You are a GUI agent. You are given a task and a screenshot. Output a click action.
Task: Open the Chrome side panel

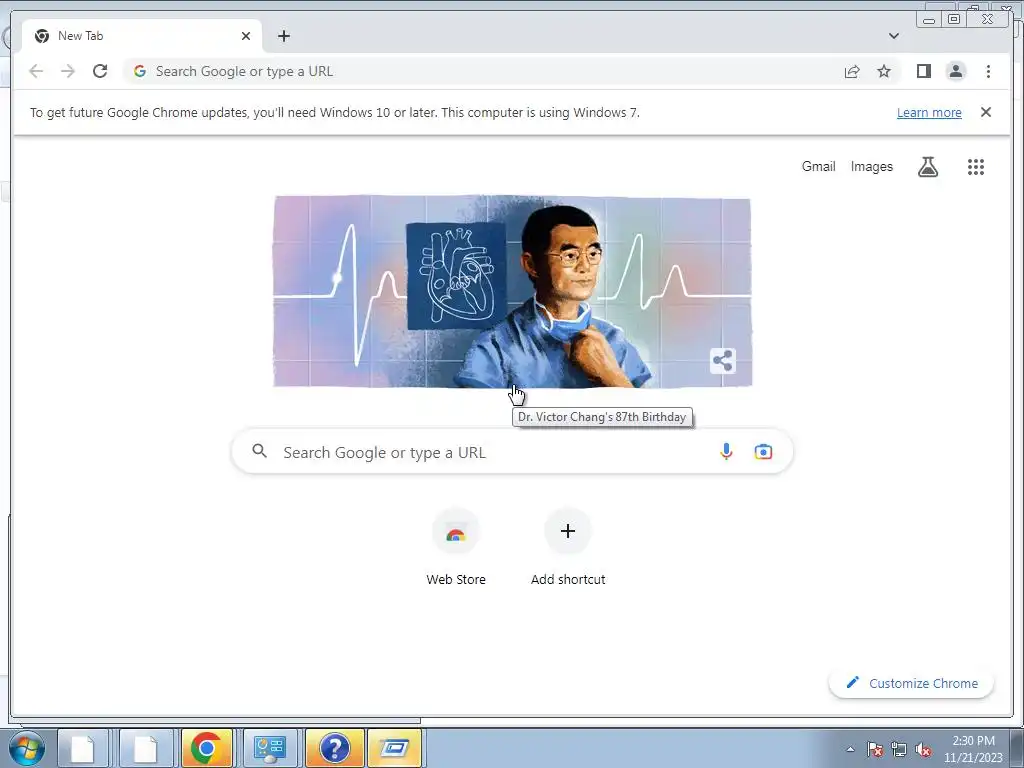pos(923,71)
